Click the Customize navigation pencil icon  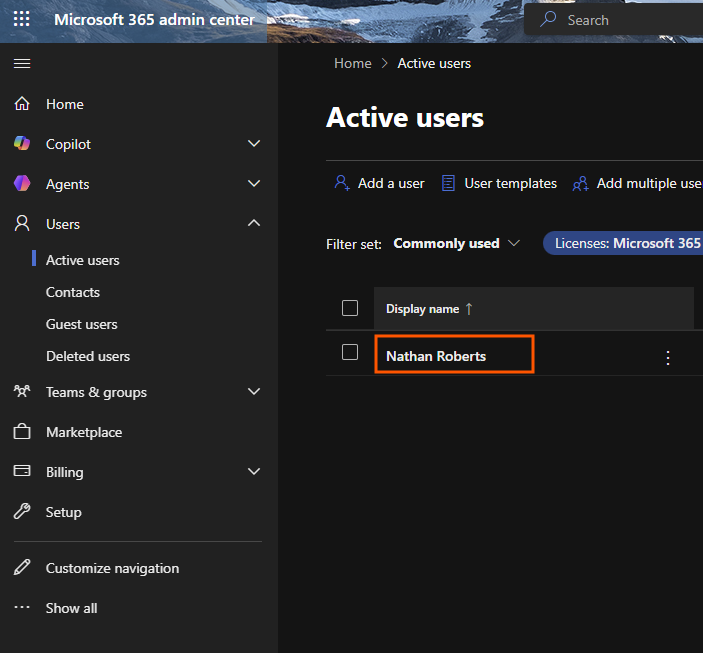(x=22, y=567)
